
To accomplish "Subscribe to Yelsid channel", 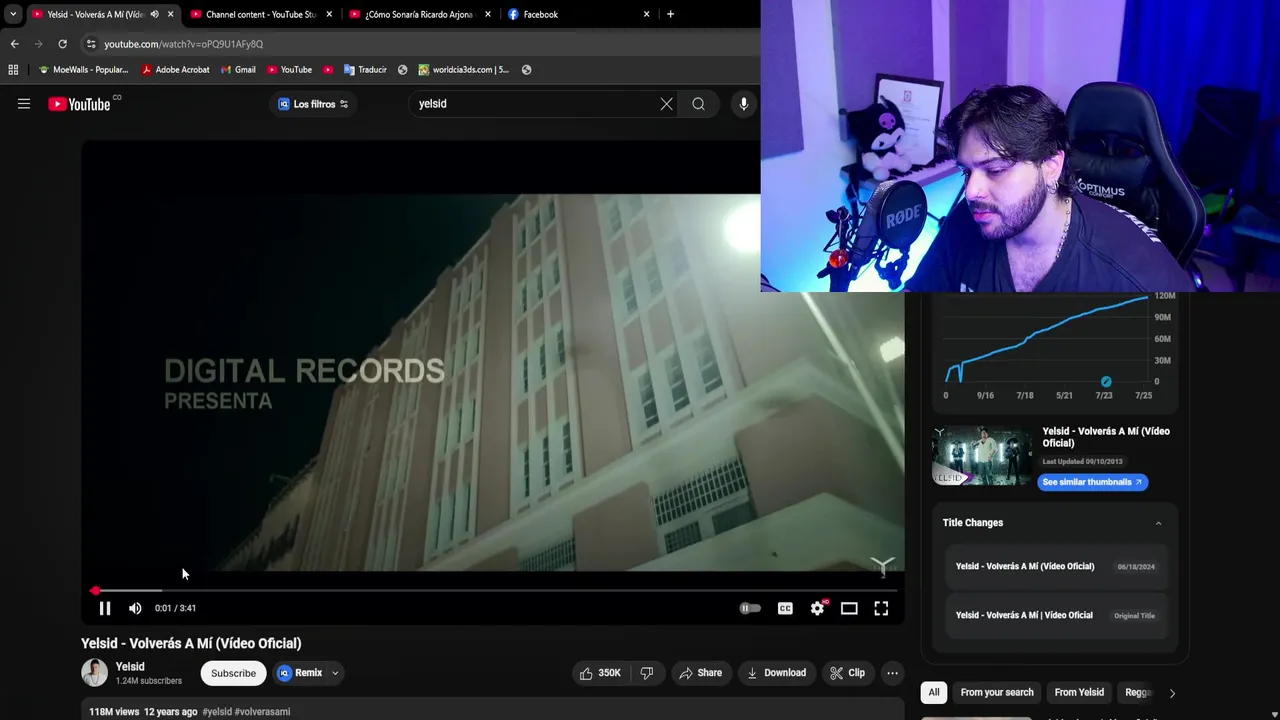I will coord(233,673).
